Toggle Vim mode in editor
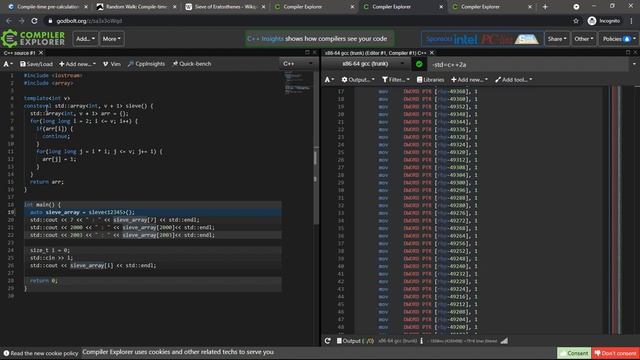 (x=112, y=64)
